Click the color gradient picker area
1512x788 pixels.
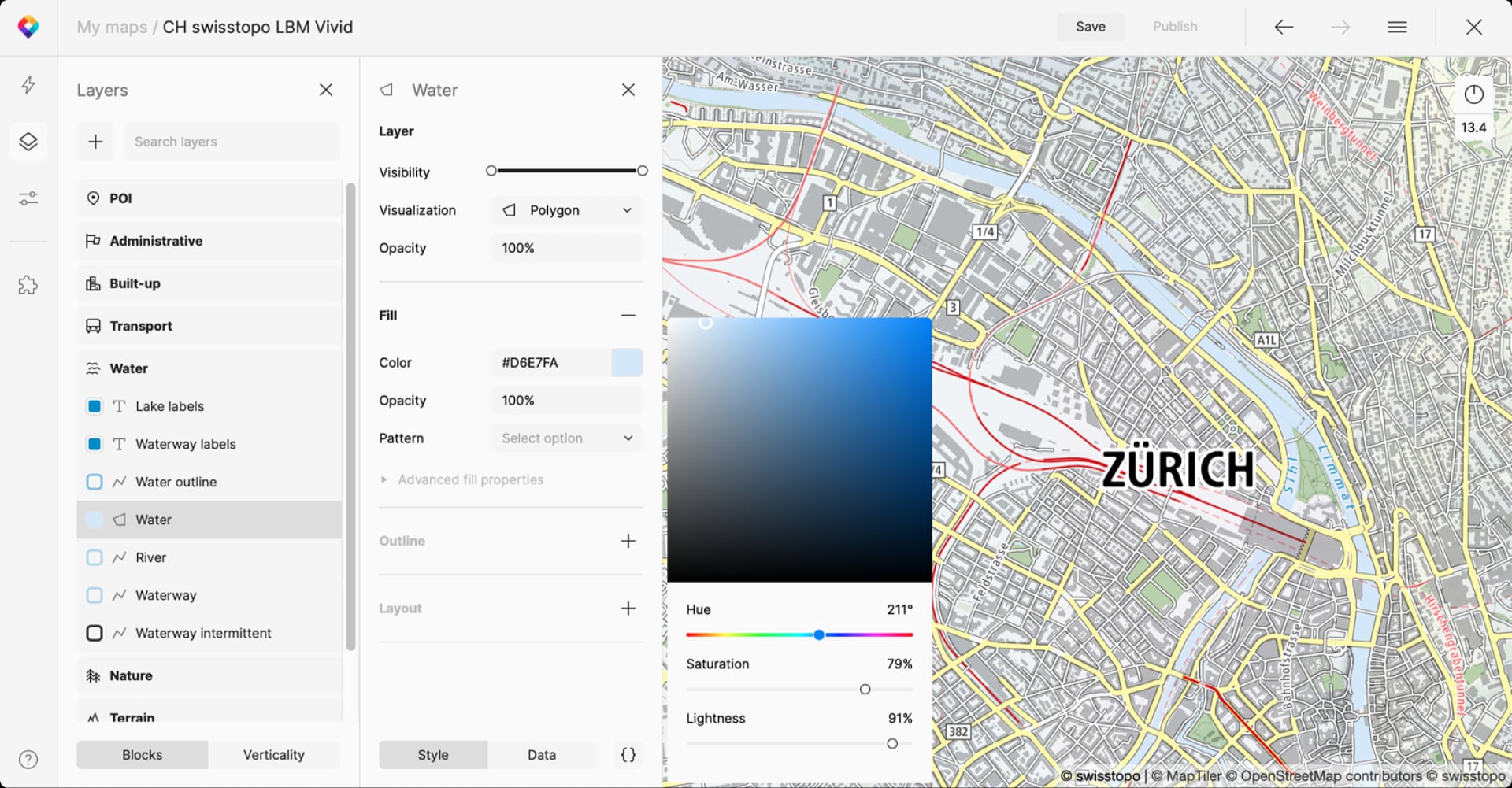tap(799, 450)
